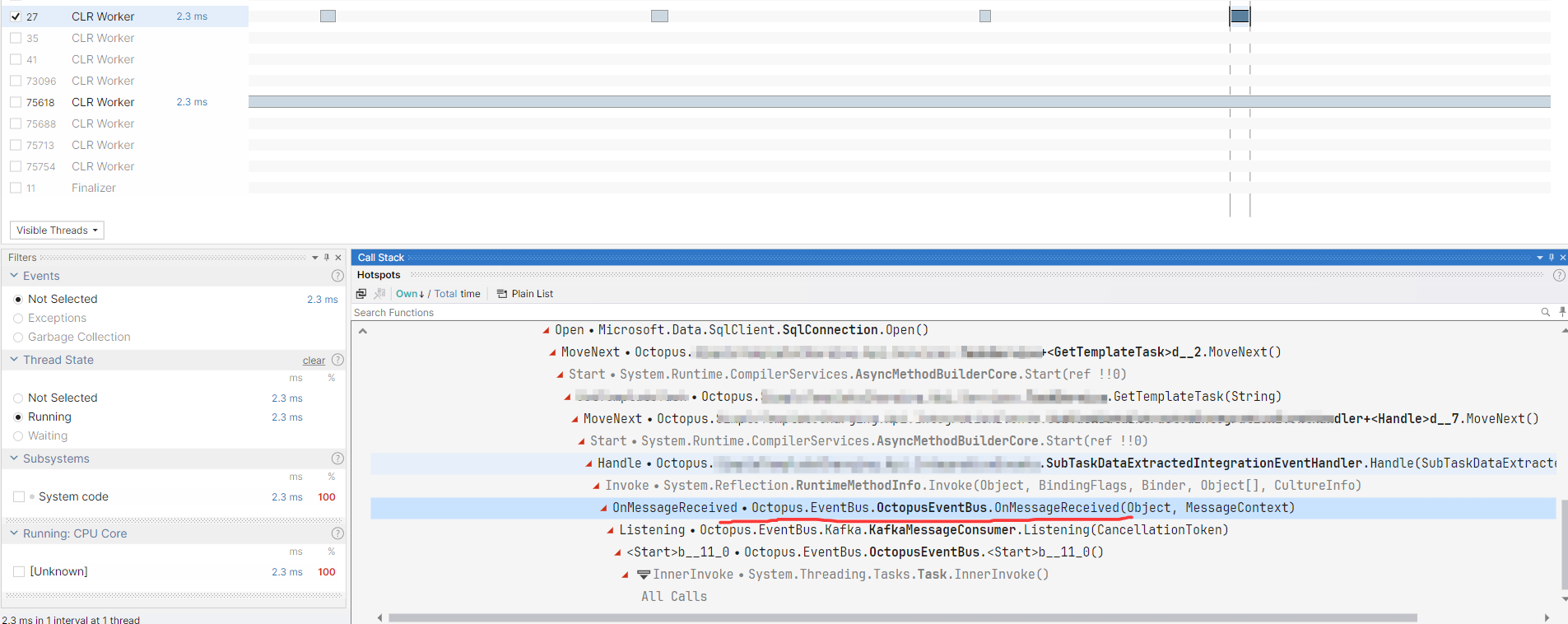Select the SubTaskDataExtractedIntegrationEventHandler Handle row
The image size is (1568, 624).
pos(905,463)
